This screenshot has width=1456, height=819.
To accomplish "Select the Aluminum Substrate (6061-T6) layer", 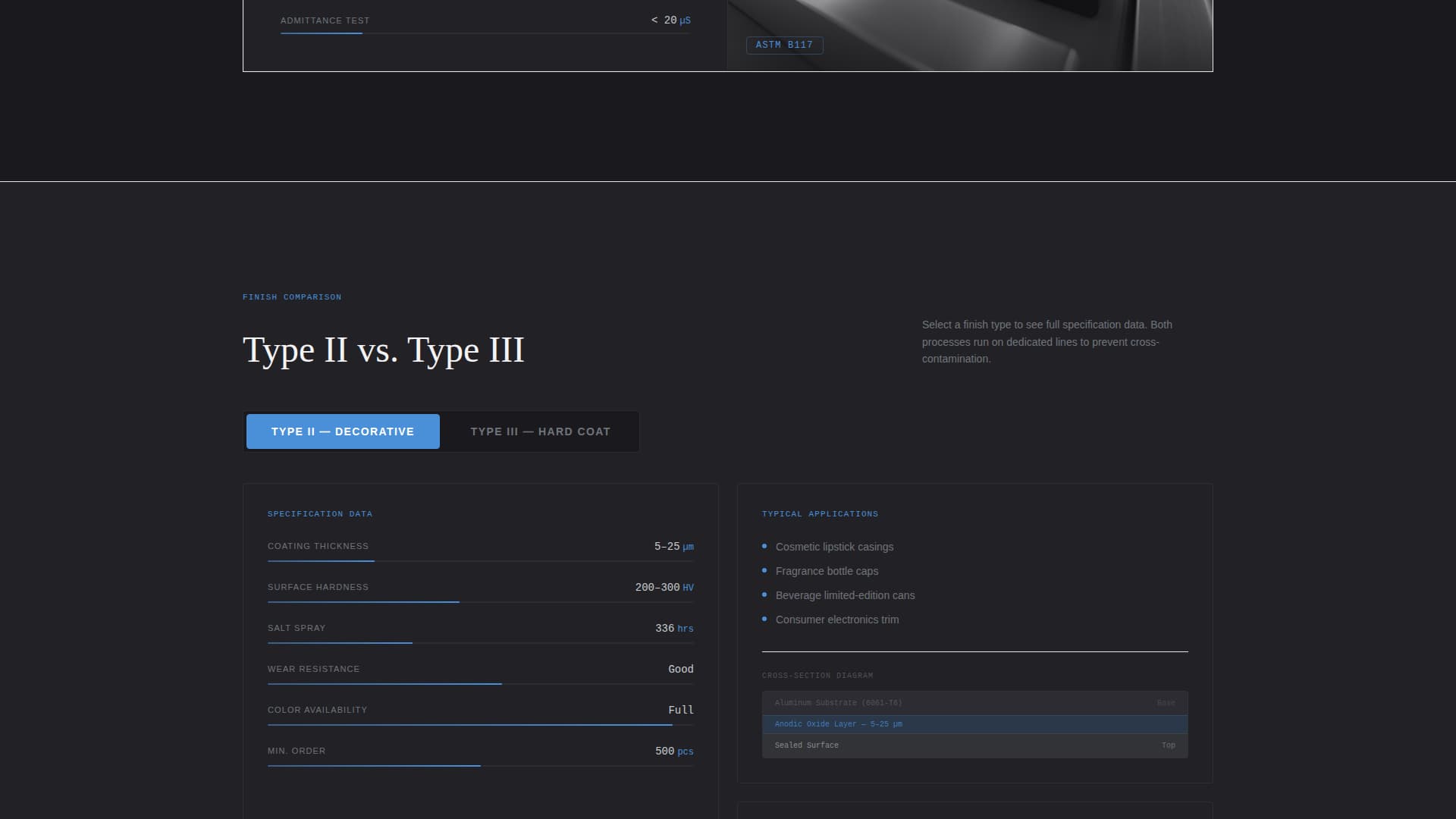I will (974, 703).
